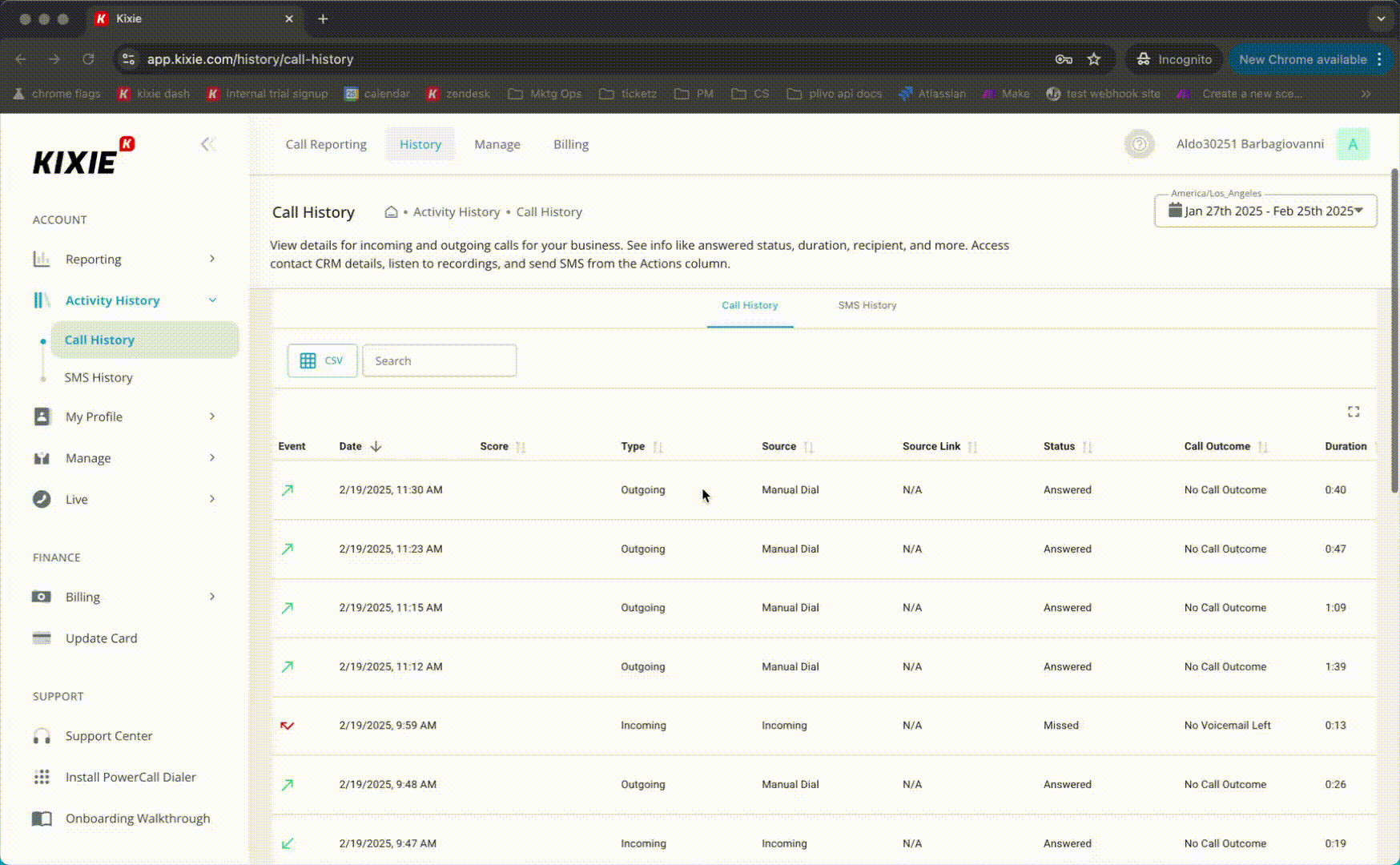The image size is (1400, 865).
Task: Click incoming arrow icon for 9:47 AM call
Action: [x=288, y=843]
